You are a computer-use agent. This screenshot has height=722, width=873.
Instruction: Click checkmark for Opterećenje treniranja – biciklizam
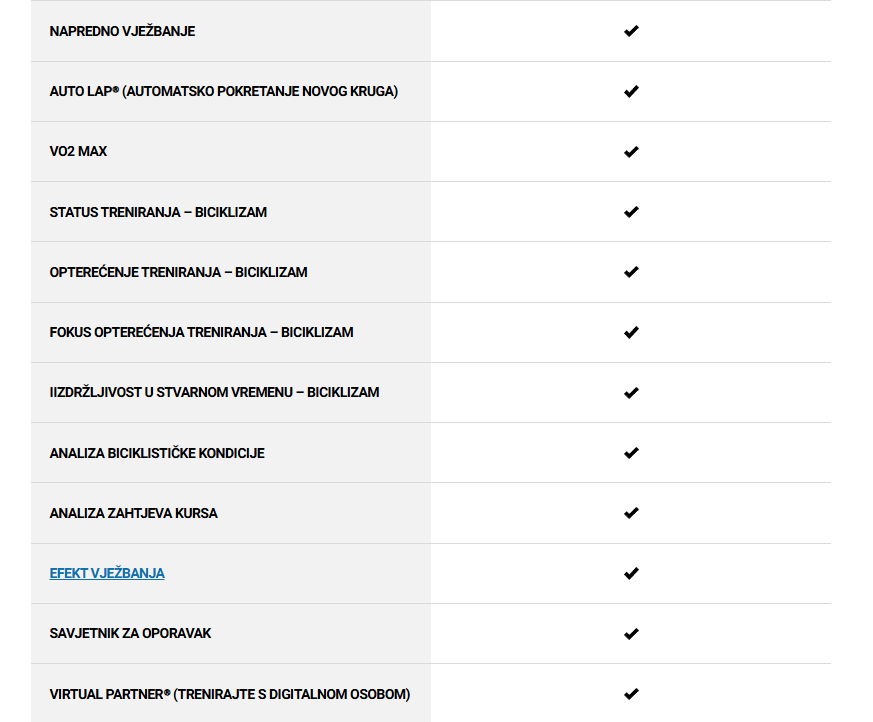pyautogui.click(x=631, y=272)
